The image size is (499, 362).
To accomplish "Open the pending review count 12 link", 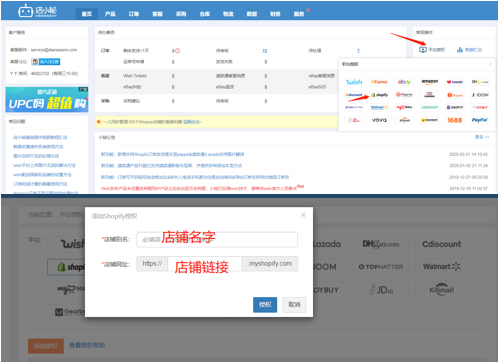I will click(x=265, y=51).
